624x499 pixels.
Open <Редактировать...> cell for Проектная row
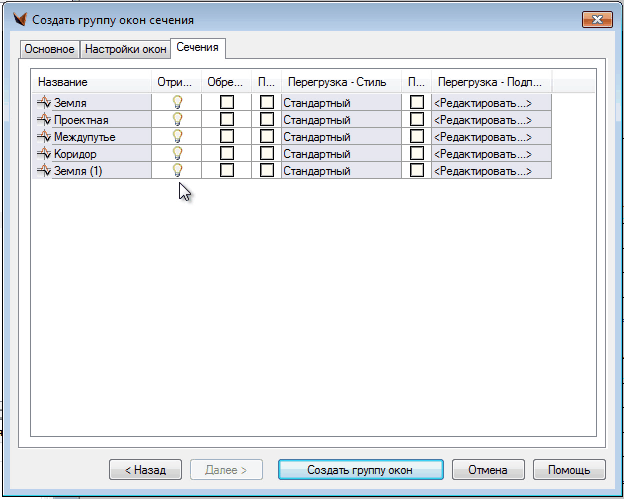point(491,119)
